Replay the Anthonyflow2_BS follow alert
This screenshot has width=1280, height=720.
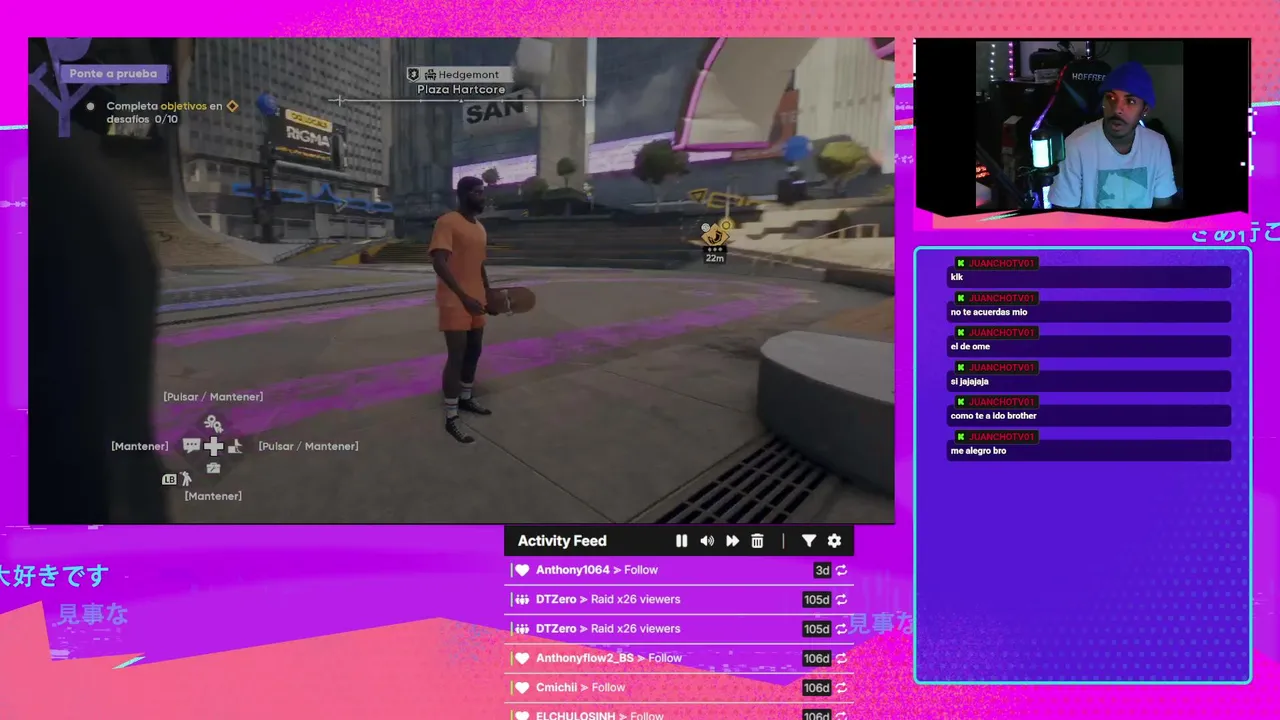842,658
